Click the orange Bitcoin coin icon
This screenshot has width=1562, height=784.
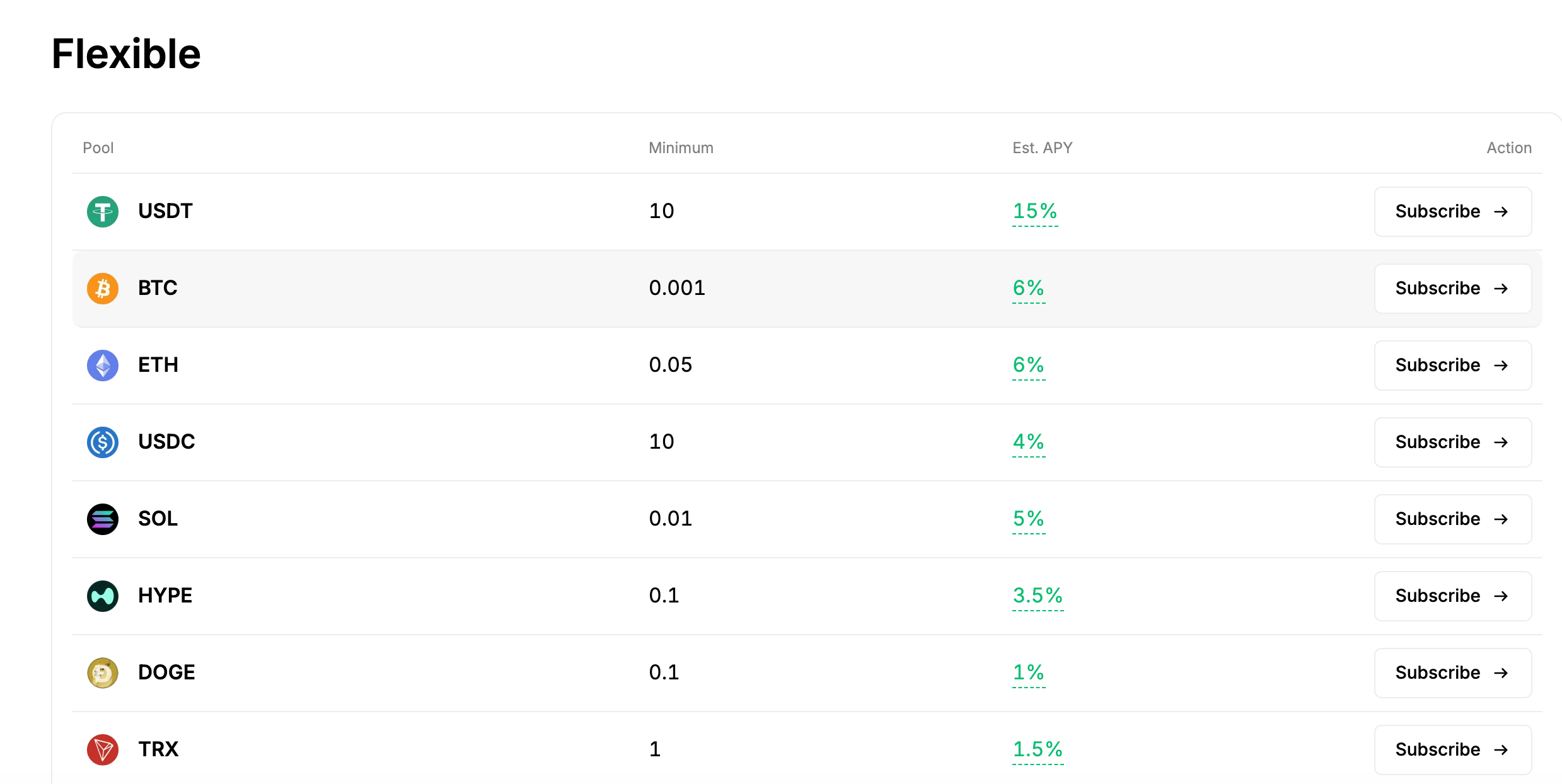[103, 289]
